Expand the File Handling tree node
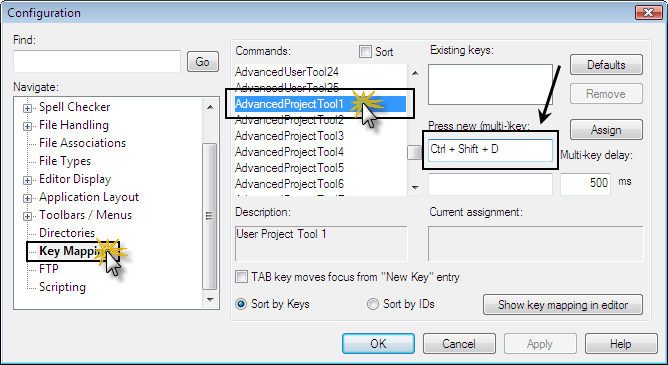Image resolution: width=668 pixels, height=365 pixels. [27, 126]
